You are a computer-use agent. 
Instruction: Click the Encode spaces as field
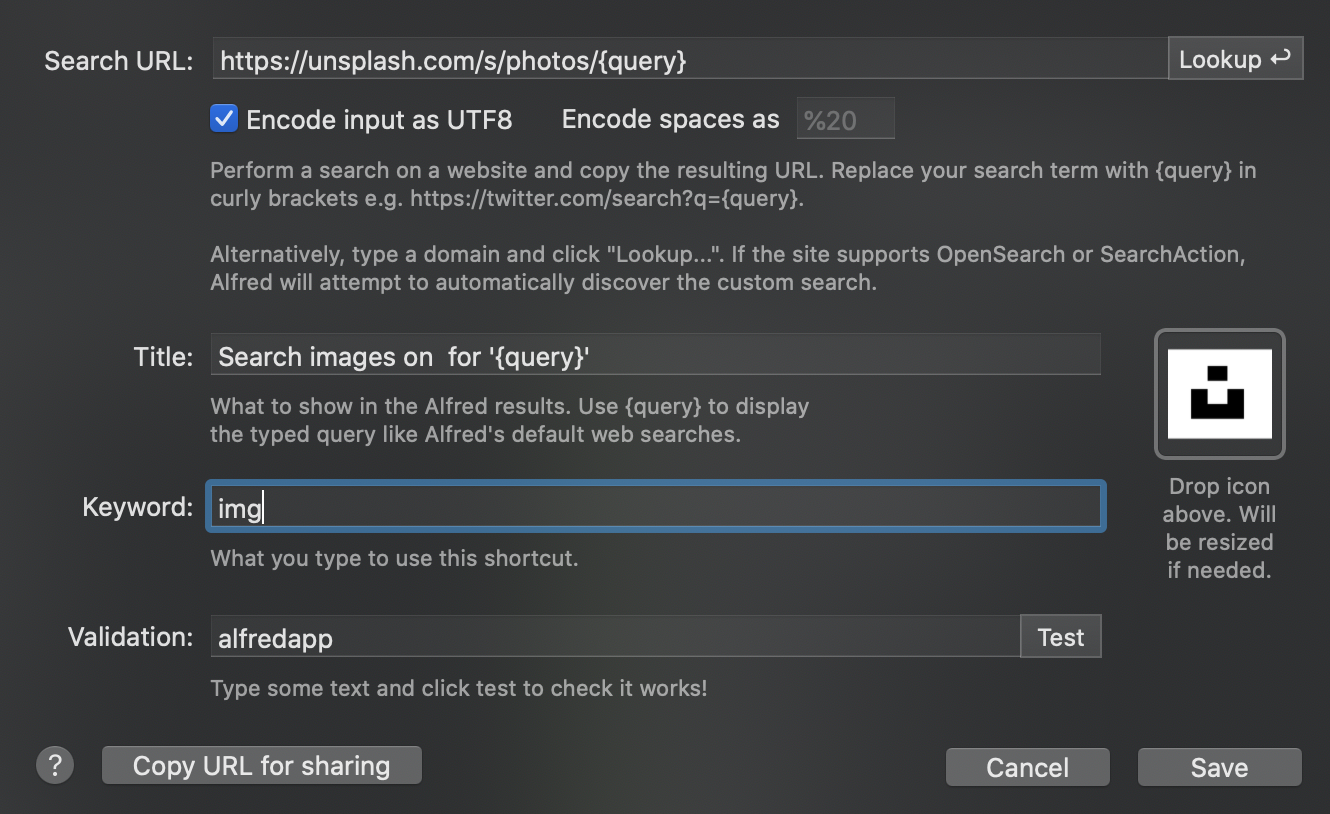[845, 120]
